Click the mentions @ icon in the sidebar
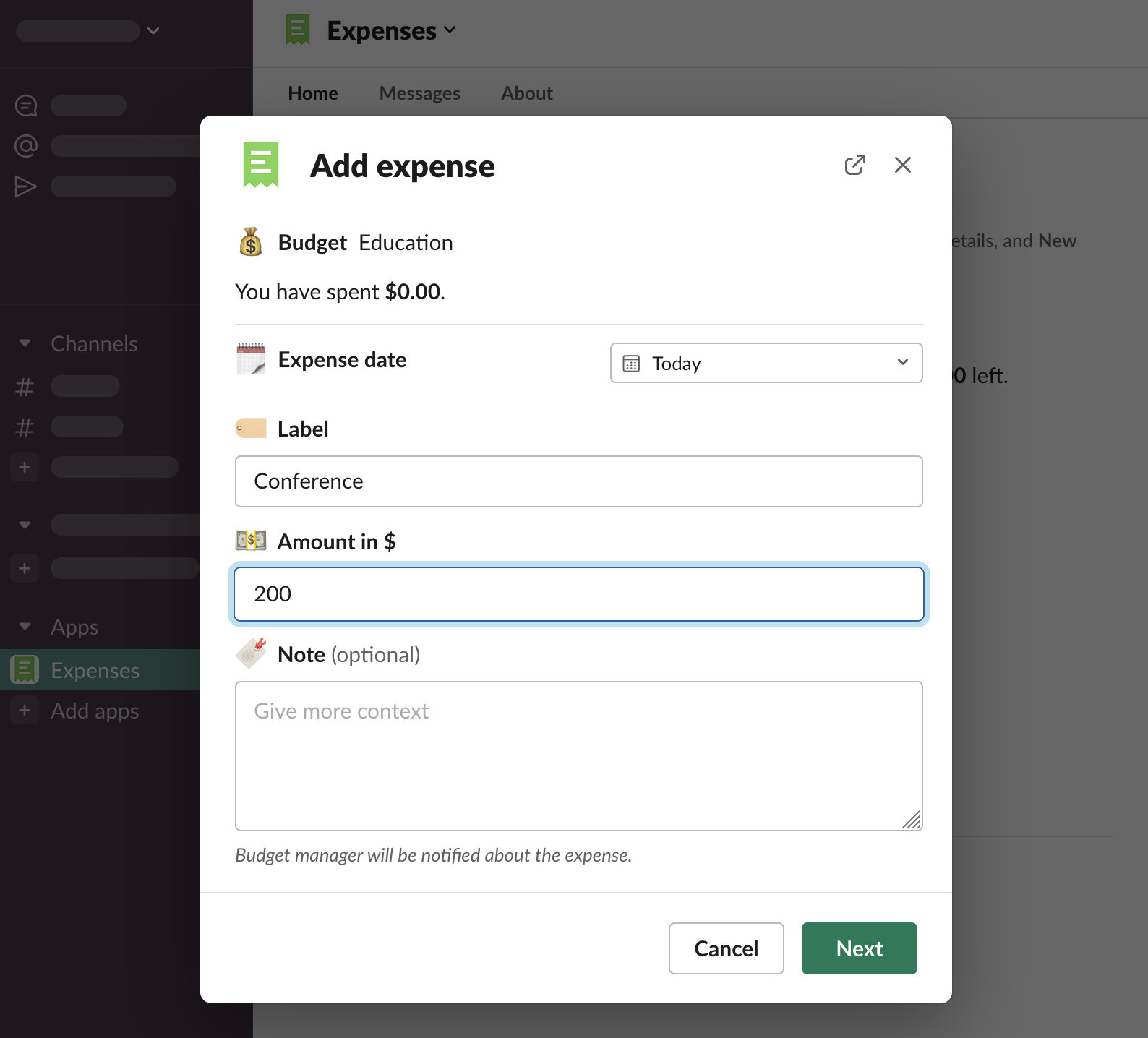 pyautogui.click(x=26, y=146)
